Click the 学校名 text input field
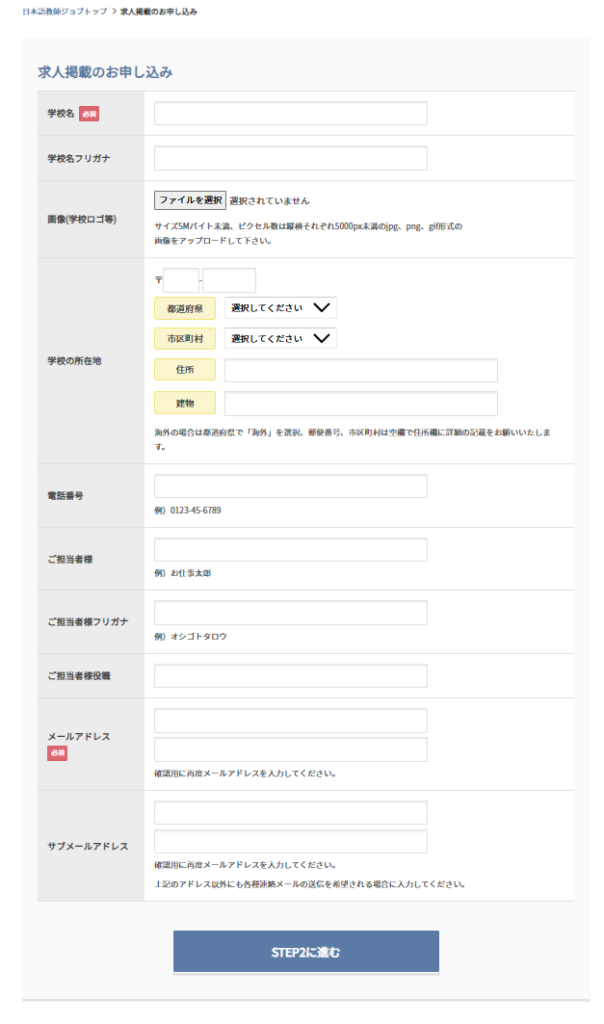The height and width of the screenshot is (1024, 604). (290, 113)
